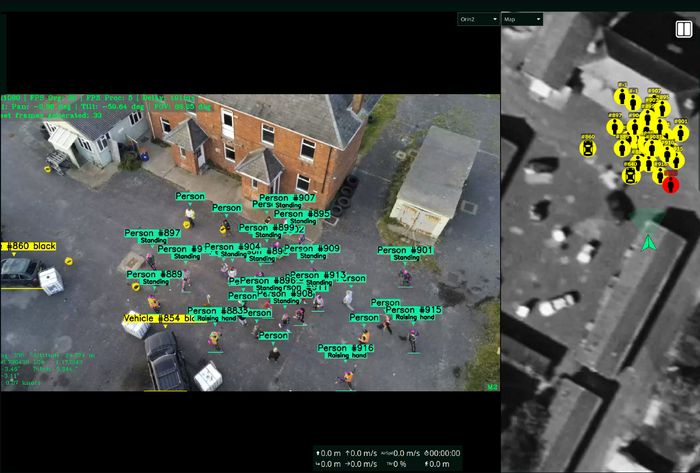Select the red person marker on the map
This screenshot has width=700, height=473.
click(x=671, y=184)
